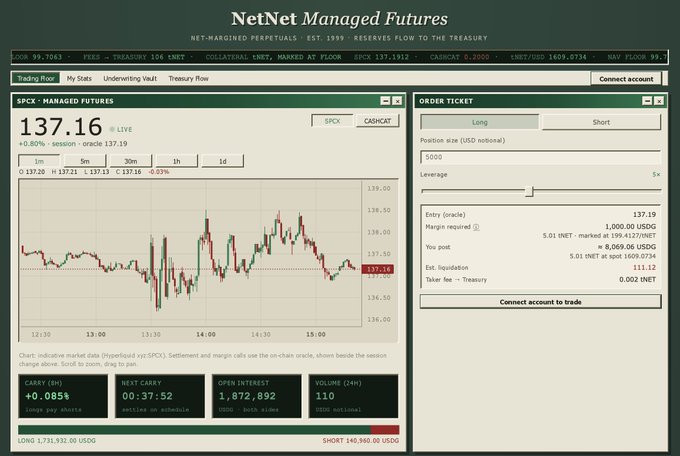Click the SPCX 137.1912 ticker entry
This screenshot has width=680, height=456.
tap(381, 57)
